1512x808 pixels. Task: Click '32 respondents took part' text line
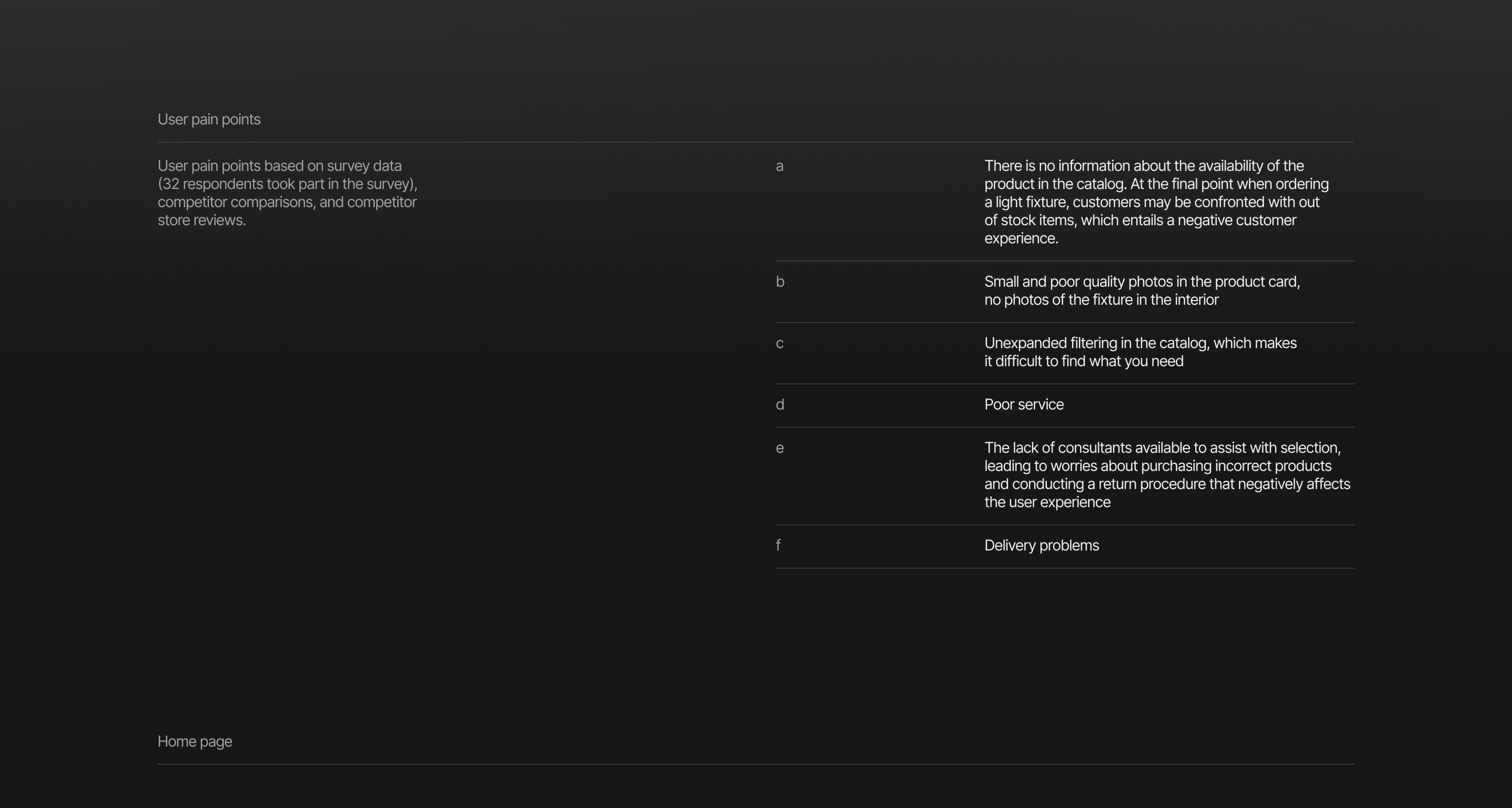(x=287, y=184)
